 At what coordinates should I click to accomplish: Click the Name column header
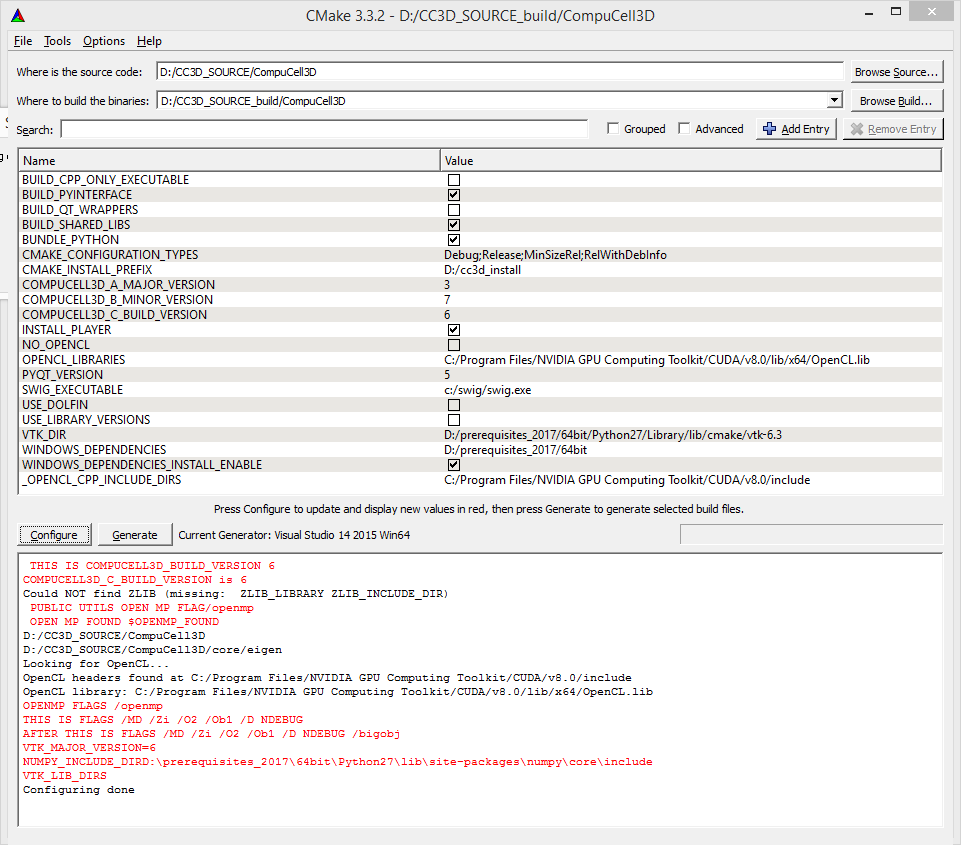[229, 161]
